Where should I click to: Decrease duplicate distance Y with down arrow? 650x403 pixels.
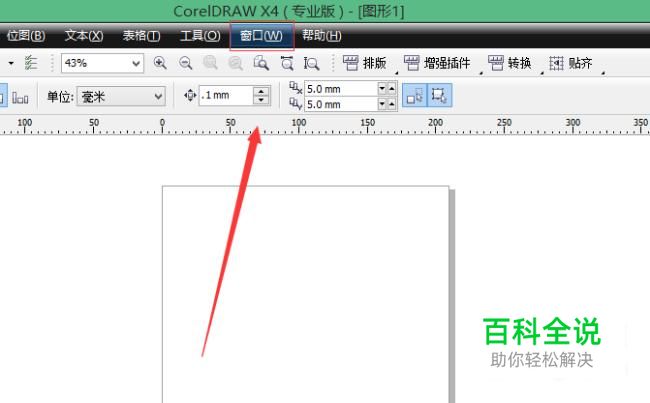382,104
